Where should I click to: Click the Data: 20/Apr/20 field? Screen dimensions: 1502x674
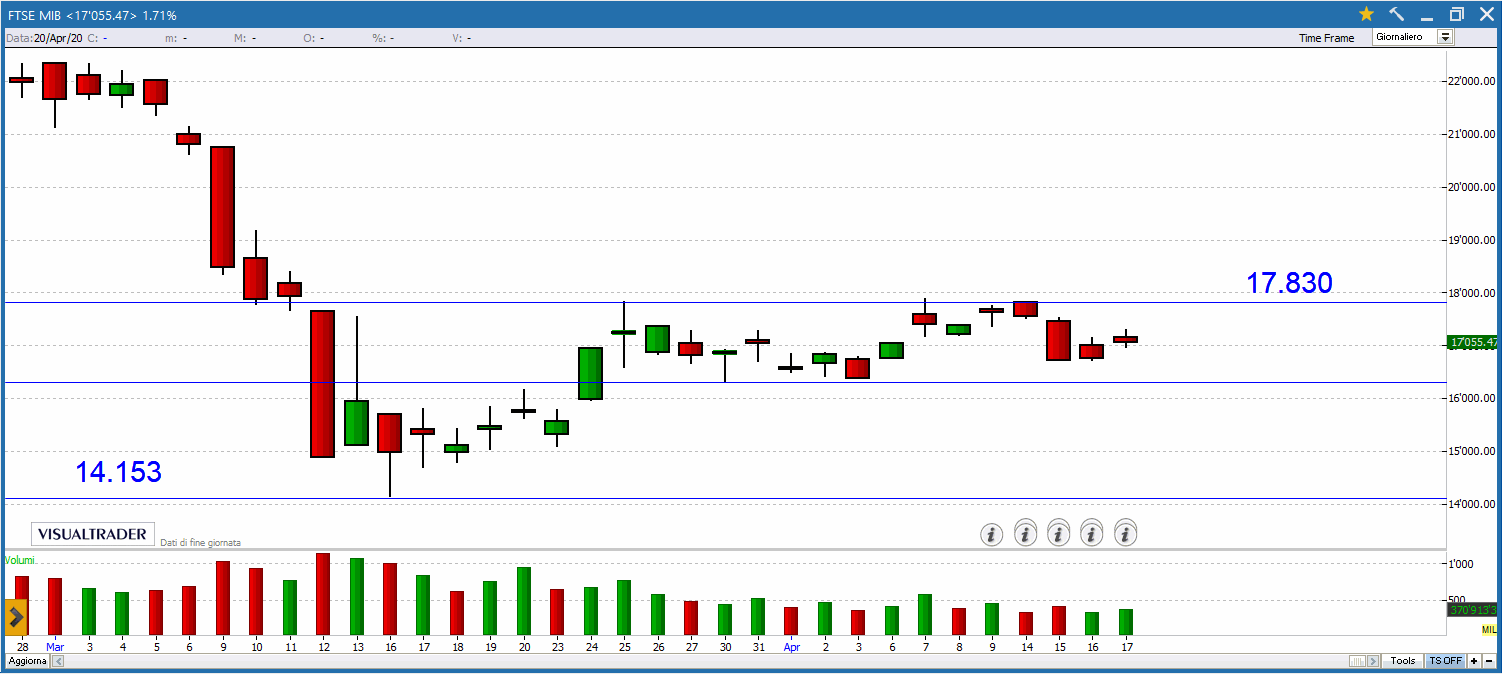(44, 38)
